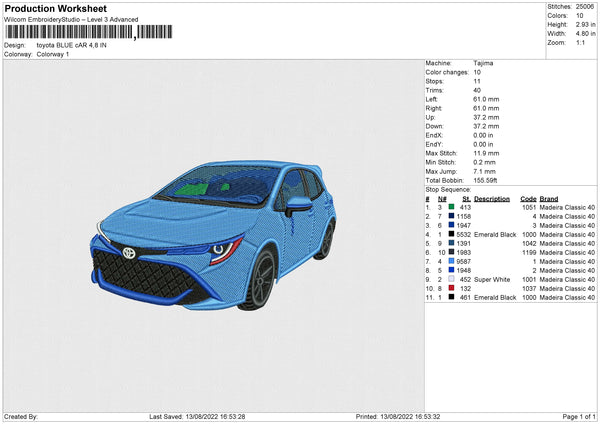
Task: Click the teal-blue swatch in stop 5 (1391)
Action: coord(452,243)
